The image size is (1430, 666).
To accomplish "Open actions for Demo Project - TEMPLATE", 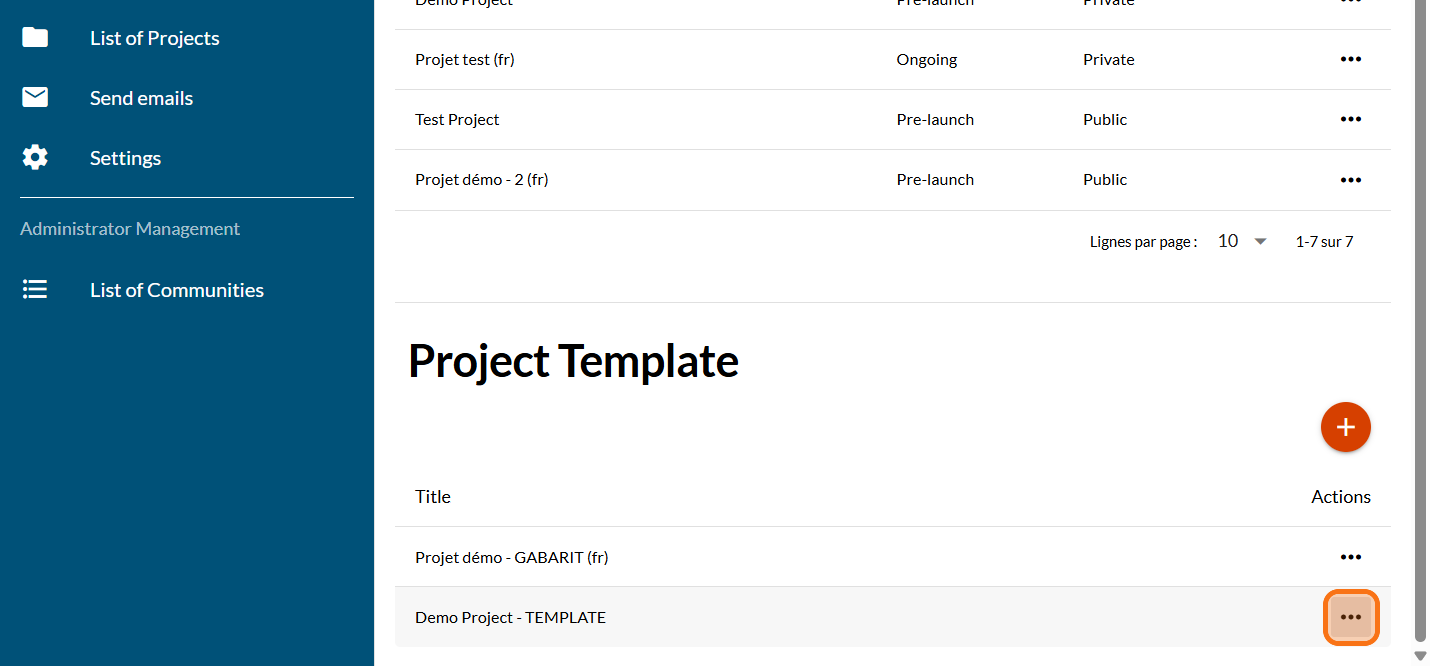I will tap(1350, 617).
